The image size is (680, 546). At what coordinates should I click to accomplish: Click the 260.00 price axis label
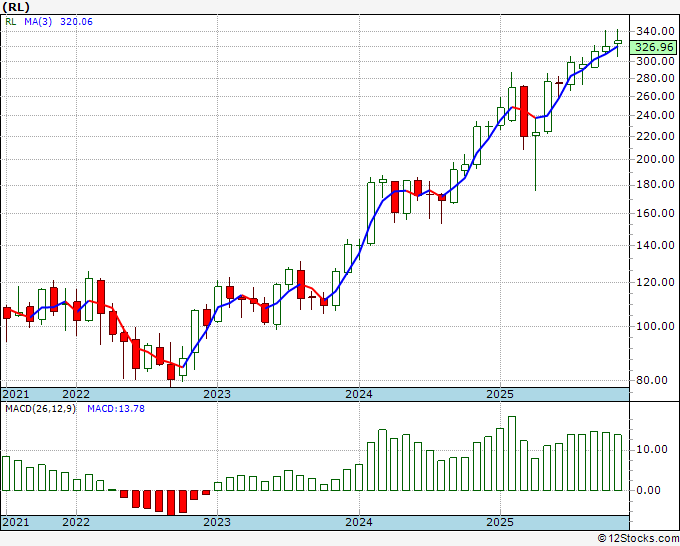(x=655, y=96)
